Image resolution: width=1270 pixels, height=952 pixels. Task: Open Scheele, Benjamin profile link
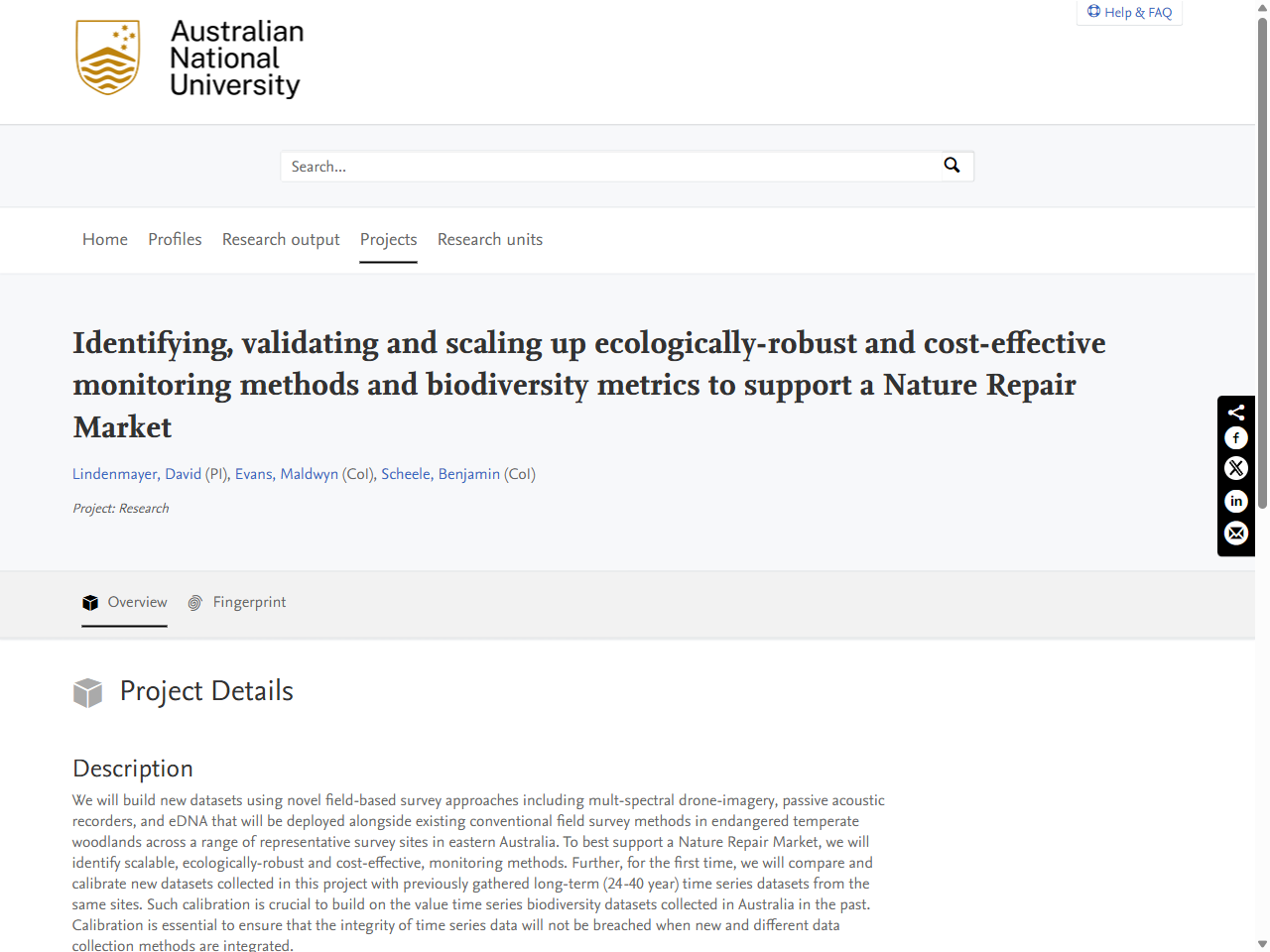441,474
